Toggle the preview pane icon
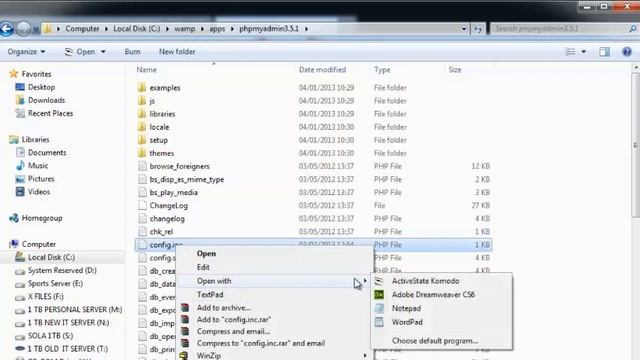The image size is (640, 360). click(604, 52)
